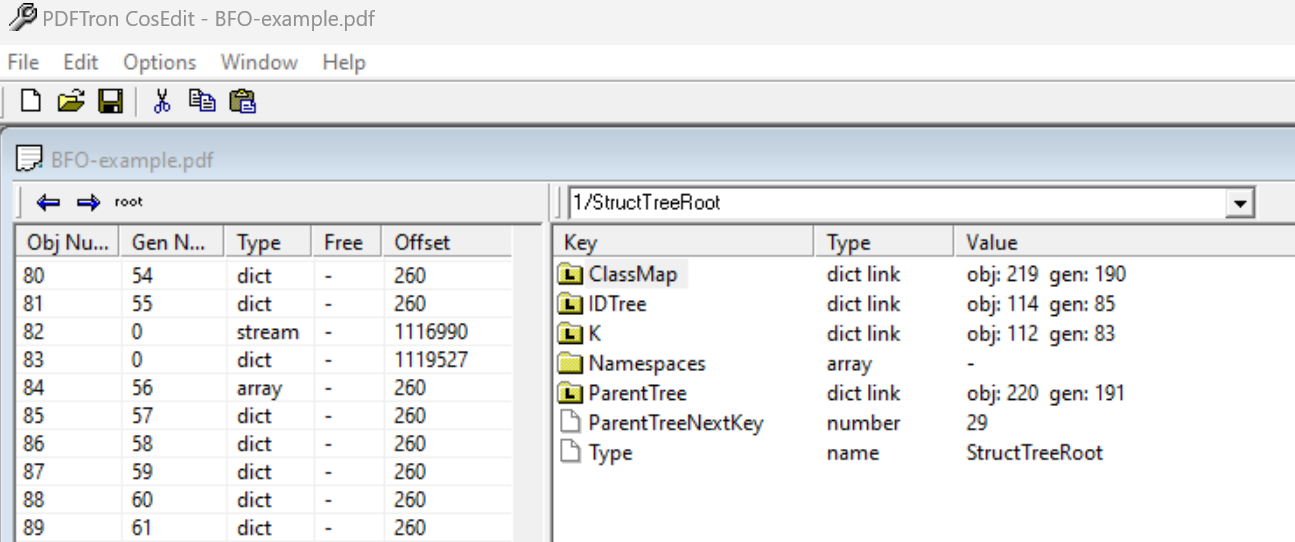Open the File menu
The width and height of the screenshot is (1295, 542).
(23, 62)
